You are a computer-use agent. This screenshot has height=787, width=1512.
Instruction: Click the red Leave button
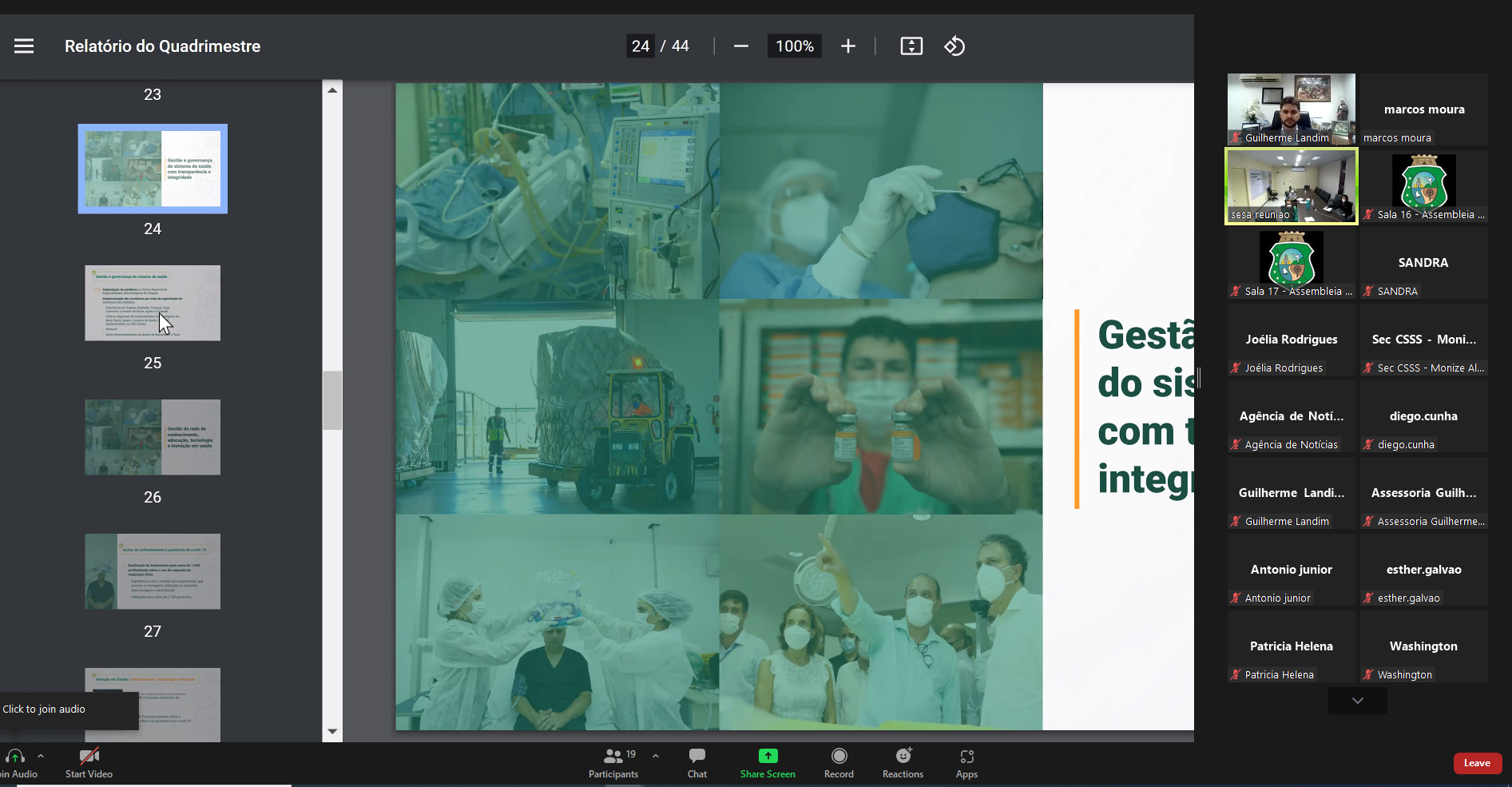tap(1477, 763)
